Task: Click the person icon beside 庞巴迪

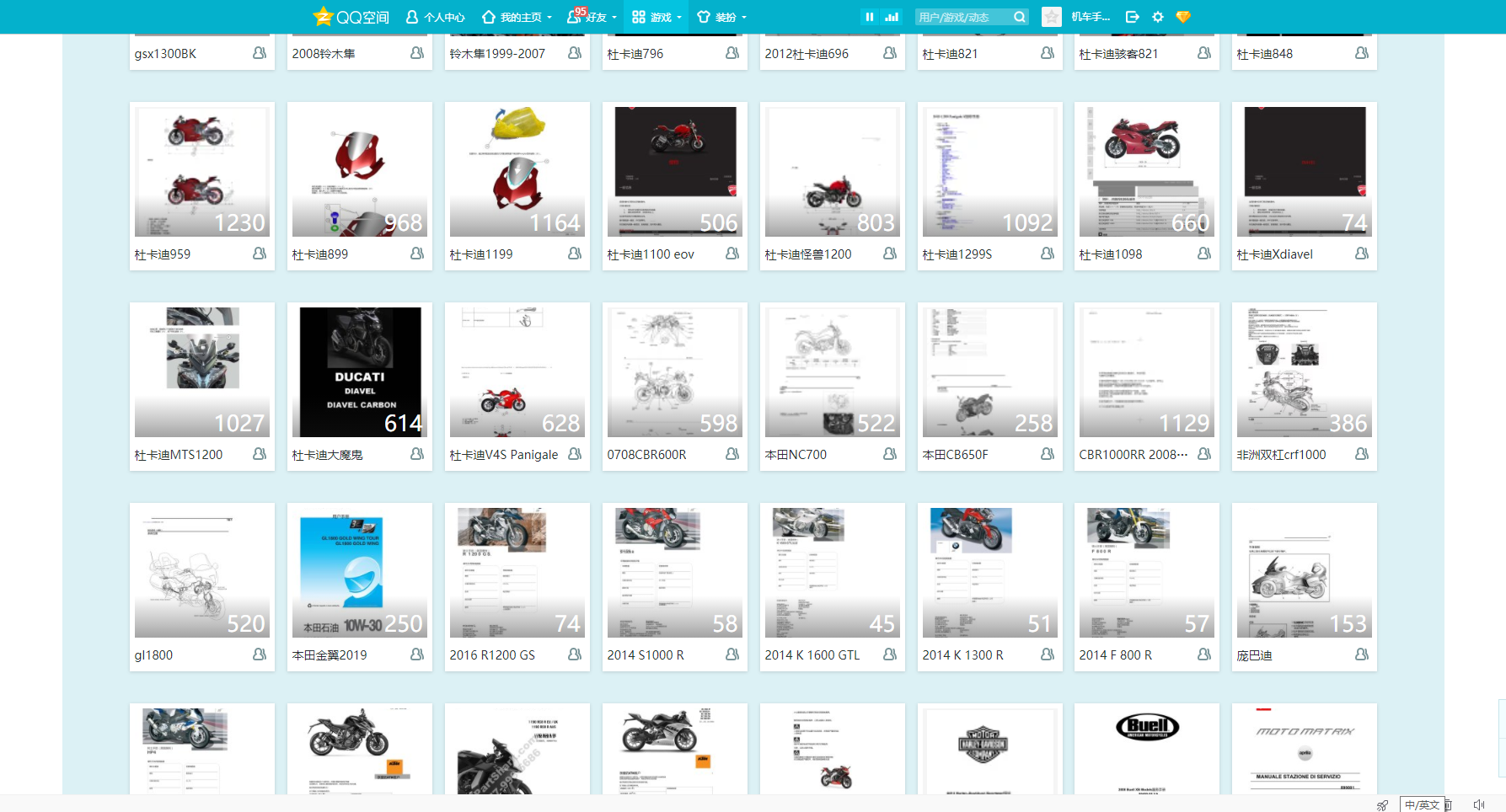Action: click(x=1362, y=654)
